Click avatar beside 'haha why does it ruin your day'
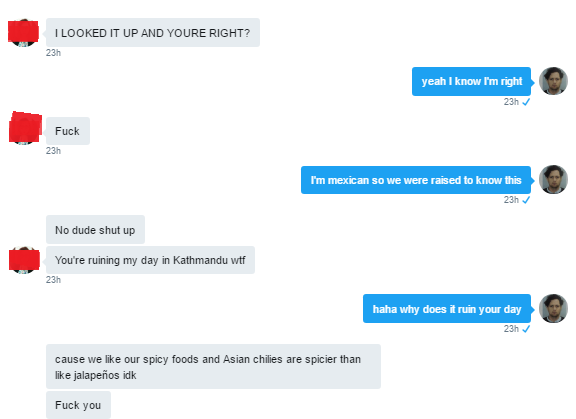This screenshot has width=576, height=419. [x=553, y=308]
